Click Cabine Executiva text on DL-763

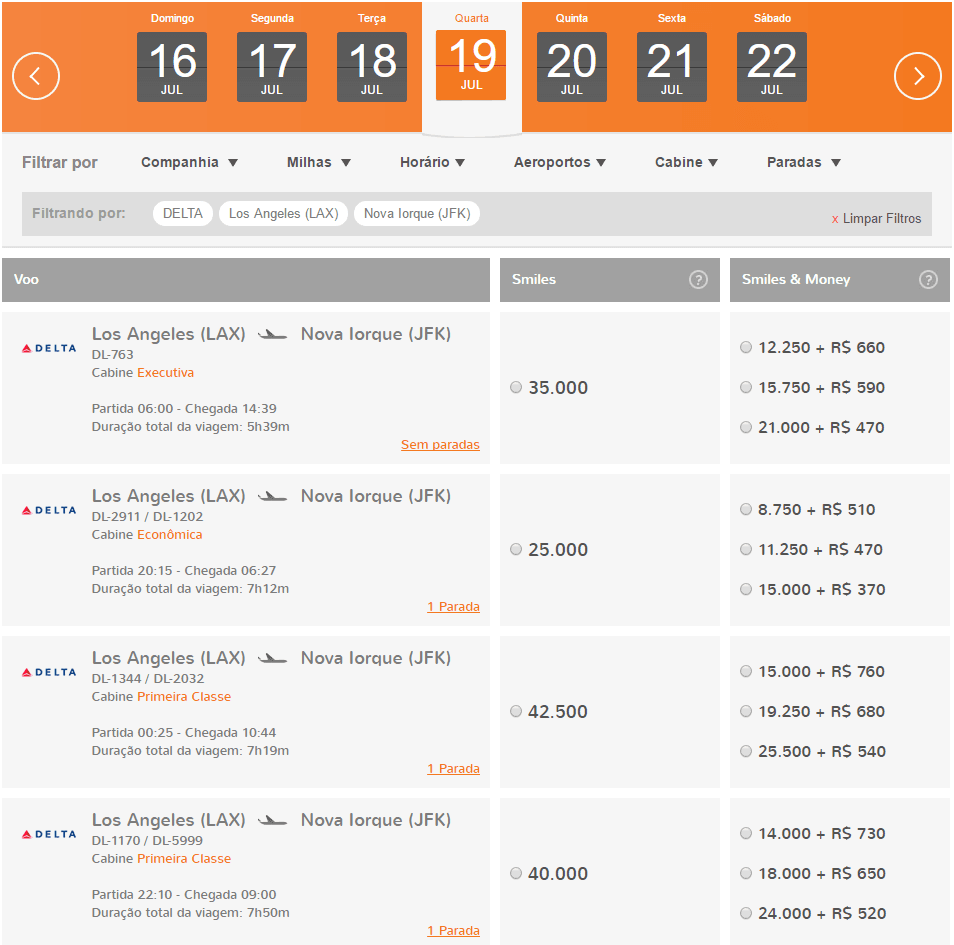[143, 372]
